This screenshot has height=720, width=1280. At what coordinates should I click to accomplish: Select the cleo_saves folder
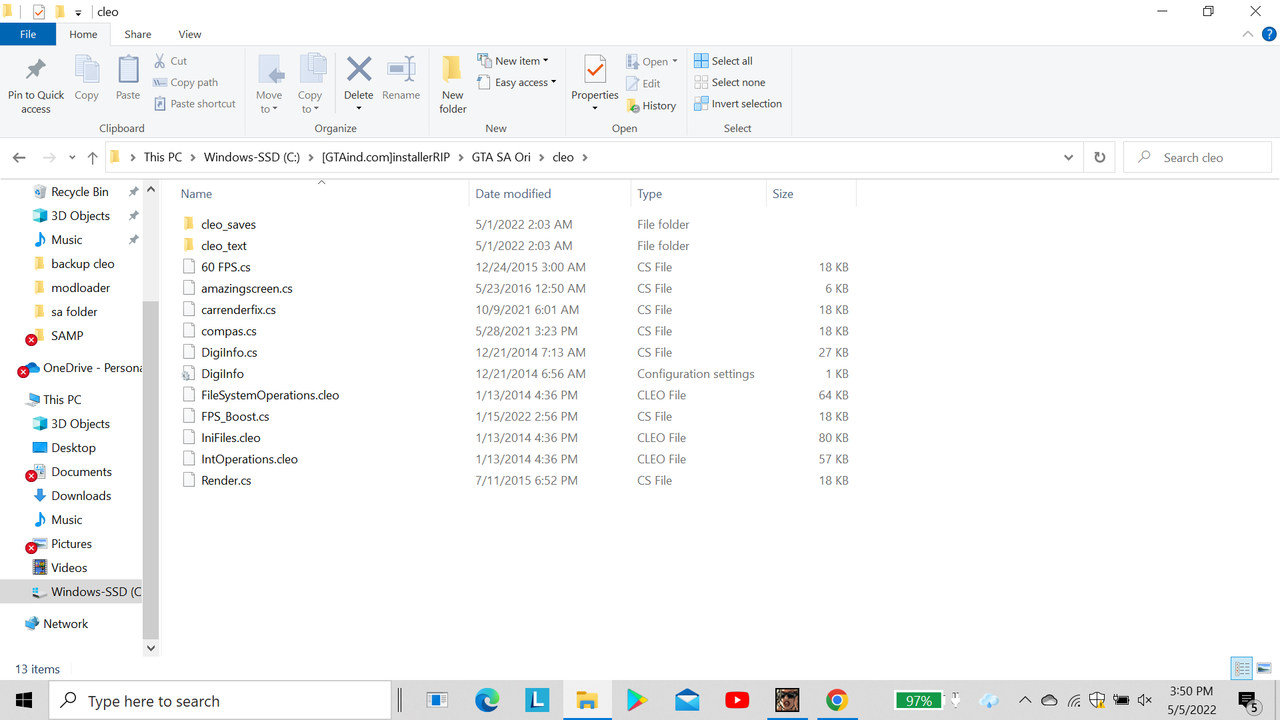[x=228, y=225]
